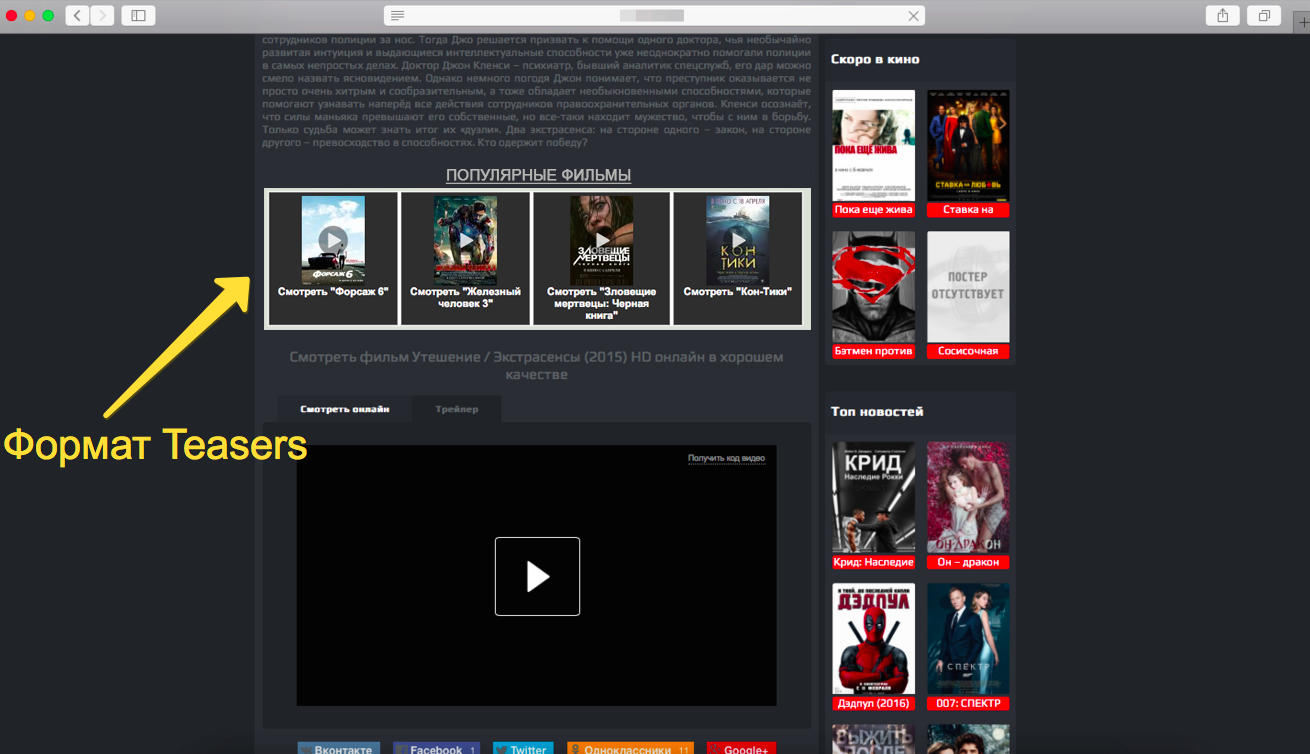
Task: Open the Share menu icon
Action: tap(1222, 15)
